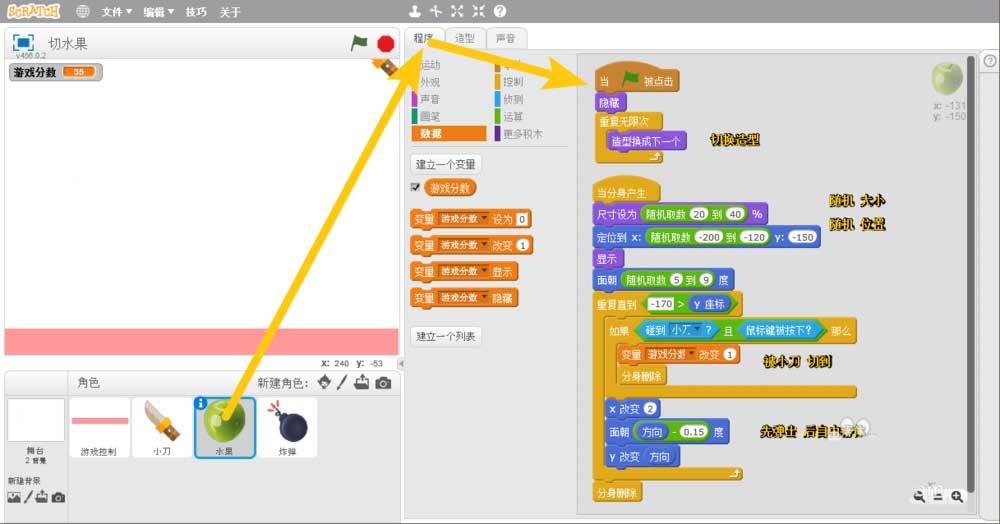Choose backdrop from library

(x=13, y=497)
